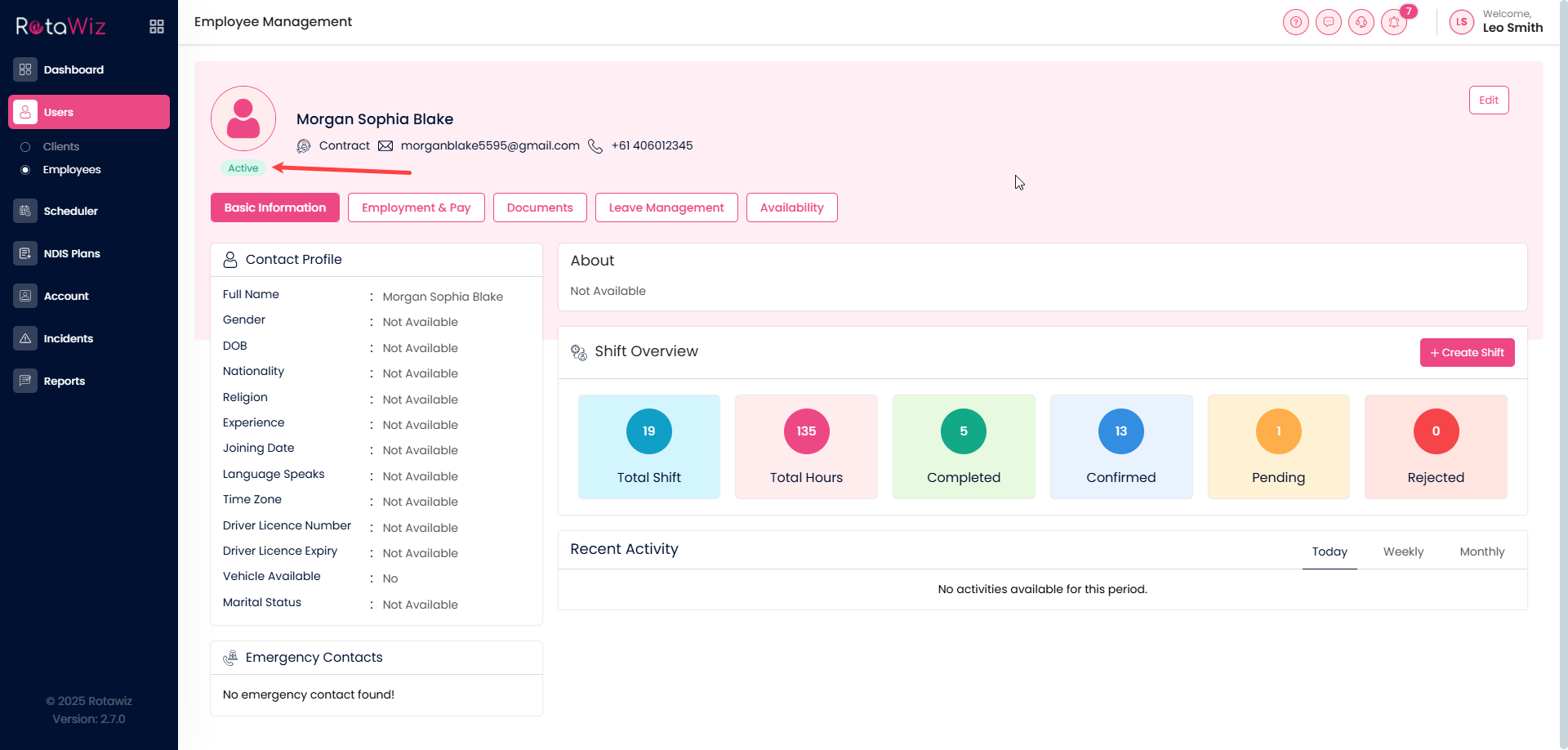Open the Scheduler sidebar icon
Viewport: 1568px width, 750px height.
(25, 211)
